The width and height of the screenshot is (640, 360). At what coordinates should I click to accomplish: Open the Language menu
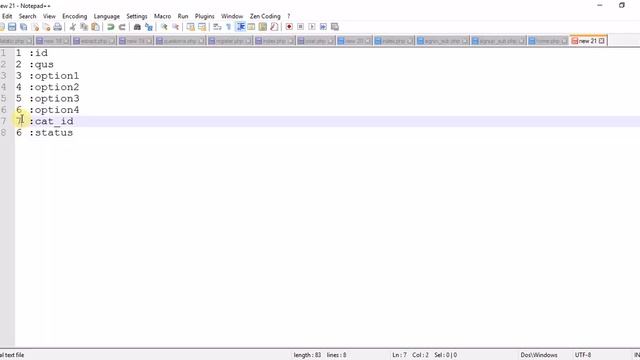pos(107,16)
